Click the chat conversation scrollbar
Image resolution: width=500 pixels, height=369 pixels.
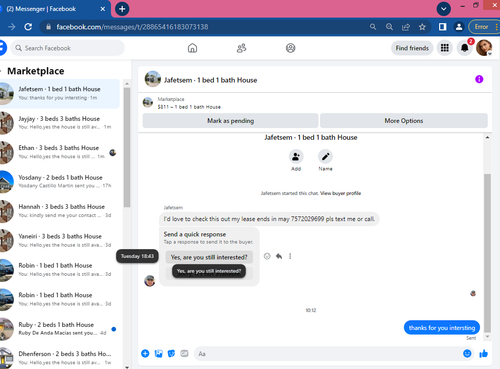click(487, 253)
